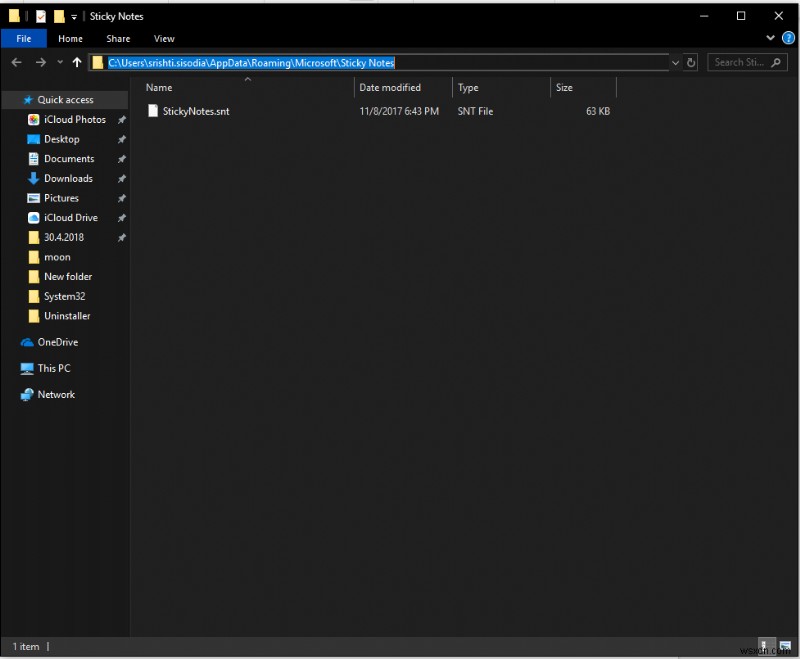Click the Properties icon in quick access toolbar
The width and height of the screenshot is (800, 659).
(x=40, y=16)
